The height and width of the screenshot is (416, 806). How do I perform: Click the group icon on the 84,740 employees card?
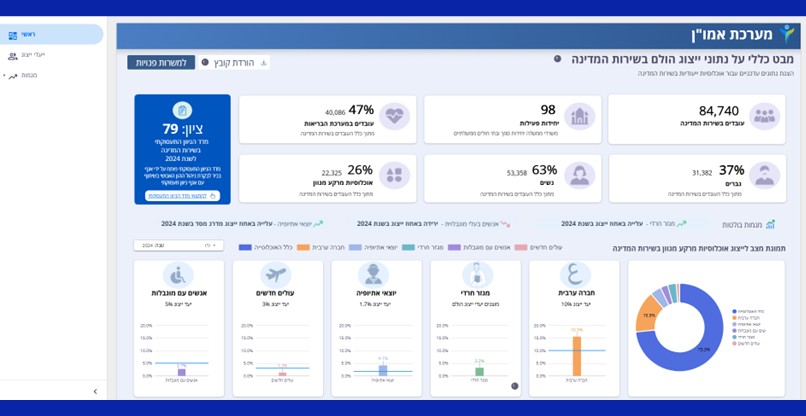(764, 116)
